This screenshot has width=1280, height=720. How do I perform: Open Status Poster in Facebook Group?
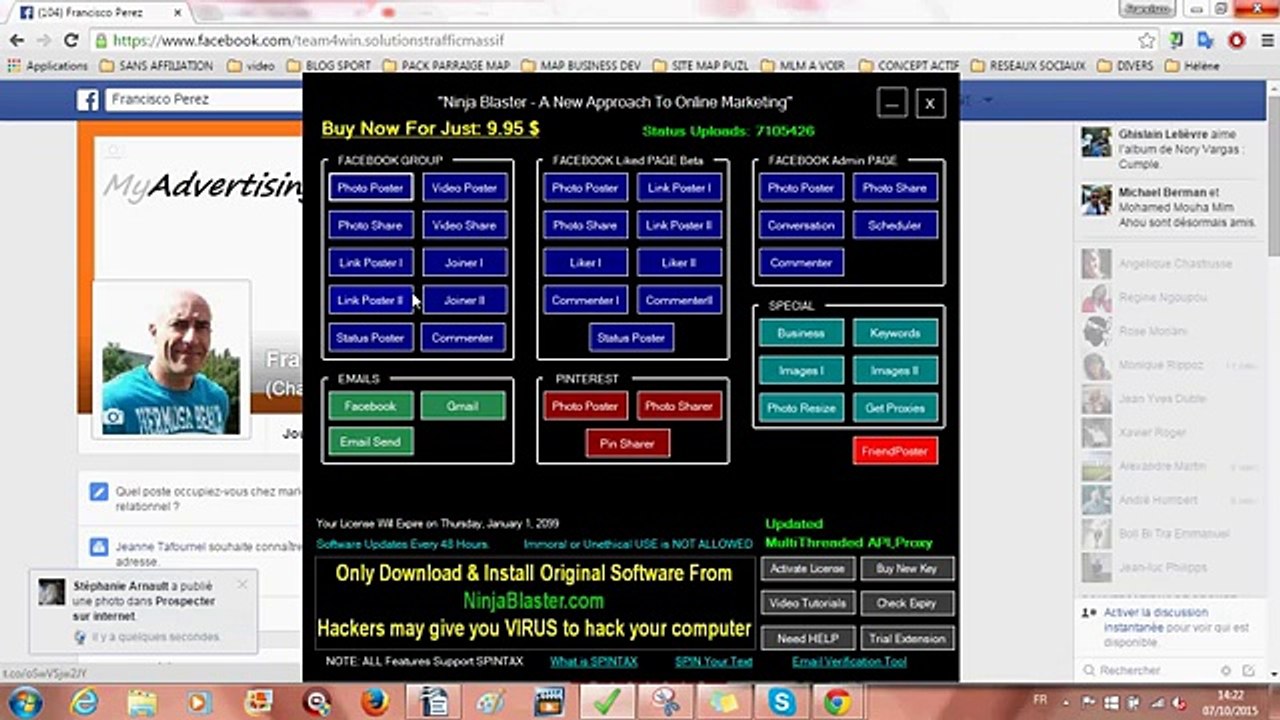point(370,338)
